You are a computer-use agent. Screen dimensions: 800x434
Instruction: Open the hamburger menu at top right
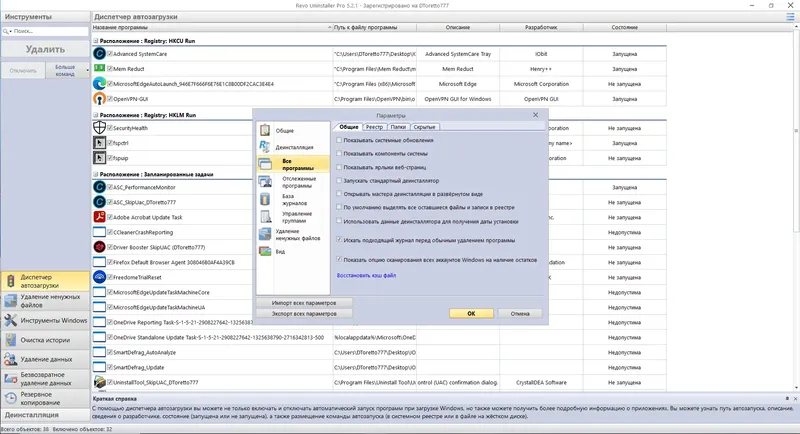pyautogui.click(x=790, y=17)
